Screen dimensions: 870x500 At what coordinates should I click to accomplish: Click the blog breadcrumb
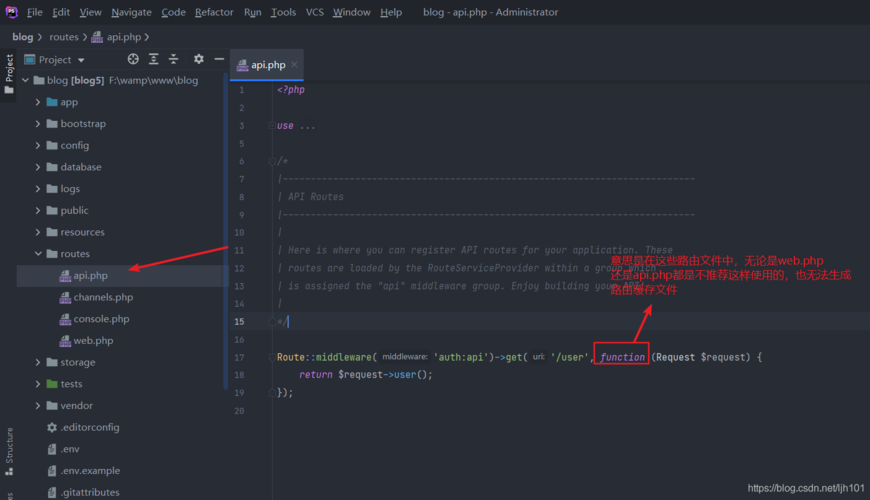pos(23,37)
